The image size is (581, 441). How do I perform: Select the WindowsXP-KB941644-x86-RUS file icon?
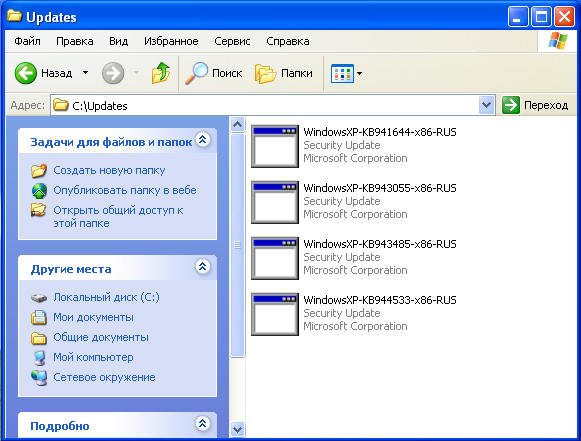tap(275, 146)
